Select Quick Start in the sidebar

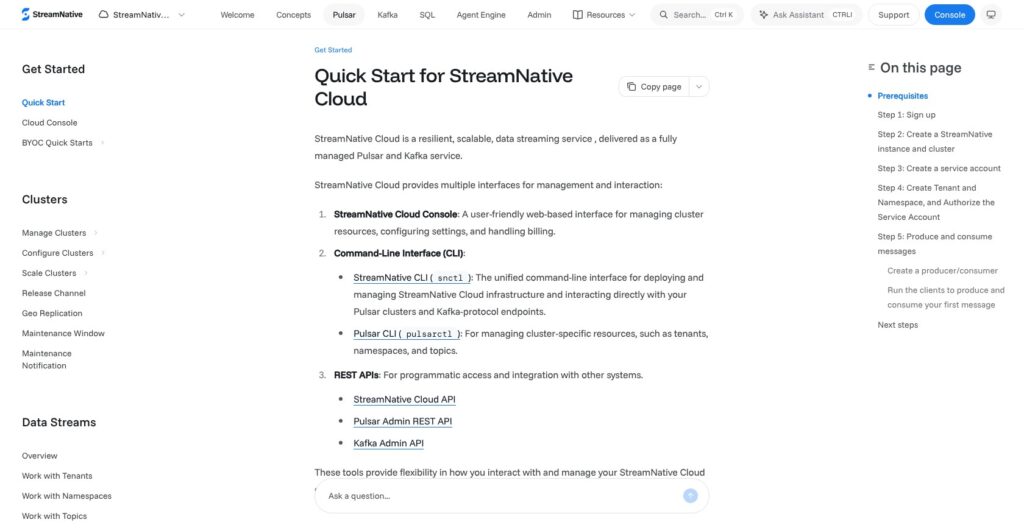point(43,103)
